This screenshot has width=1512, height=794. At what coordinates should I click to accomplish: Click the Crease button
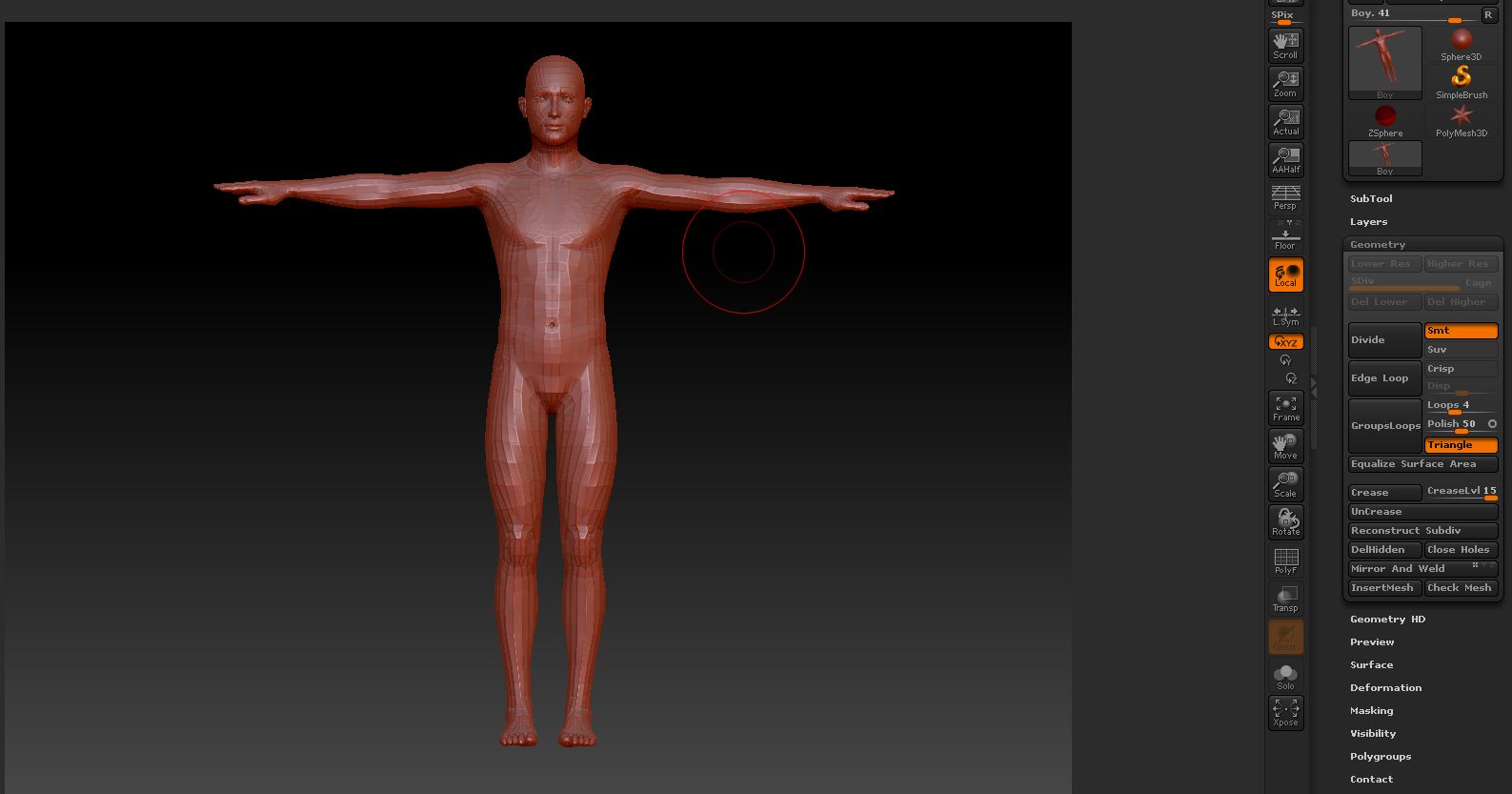(1384, 493)
